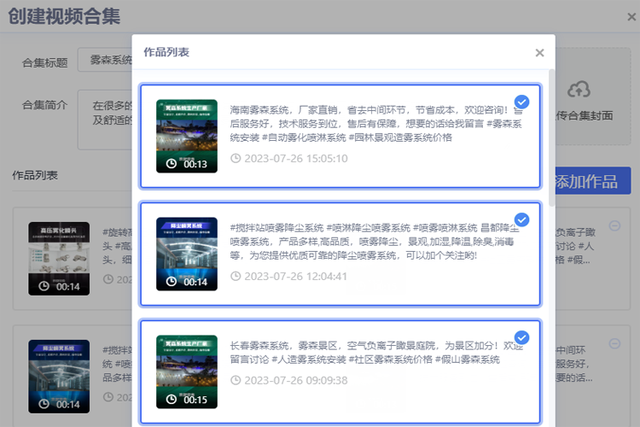Open the 00:15 video thumbnail in dialog
Screen dimensions: 640x427
[187, 372]
